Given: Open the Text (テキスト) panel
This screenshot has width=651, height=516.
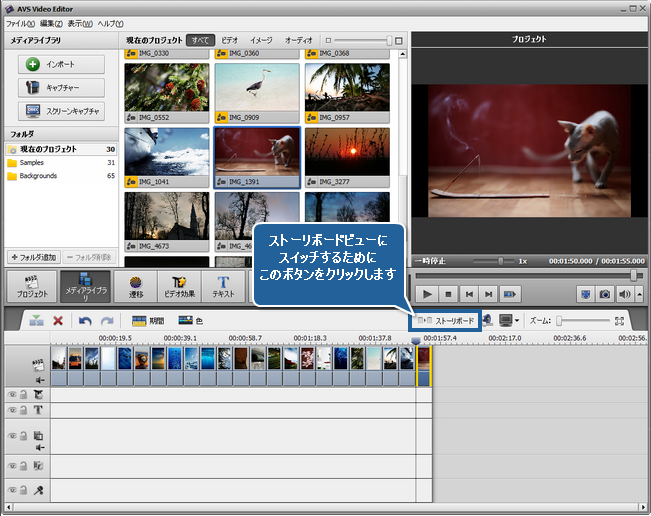Looking at the screenshot, I should coord(224,287).
